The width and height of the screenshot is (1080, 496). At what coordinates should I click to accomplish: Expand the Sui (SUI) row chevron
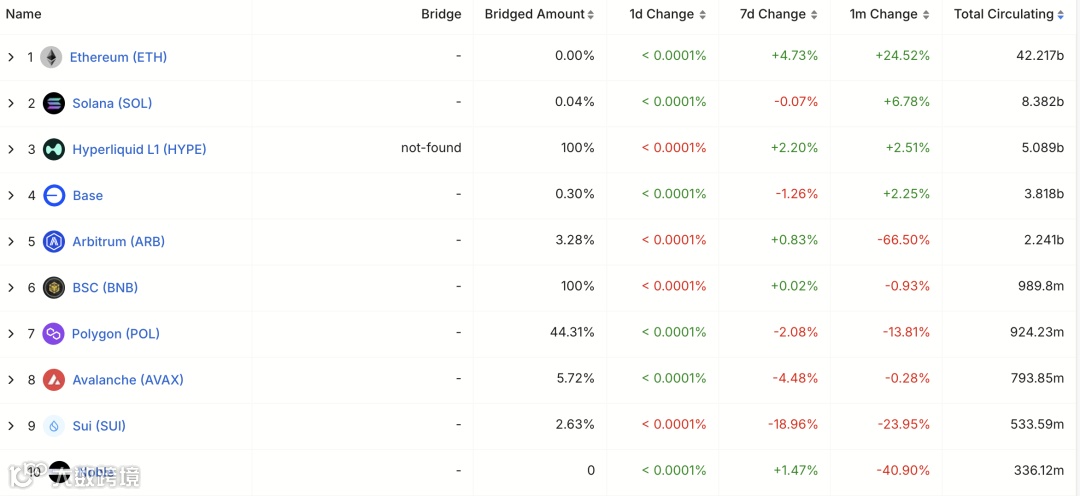click(x=11, y=425)
